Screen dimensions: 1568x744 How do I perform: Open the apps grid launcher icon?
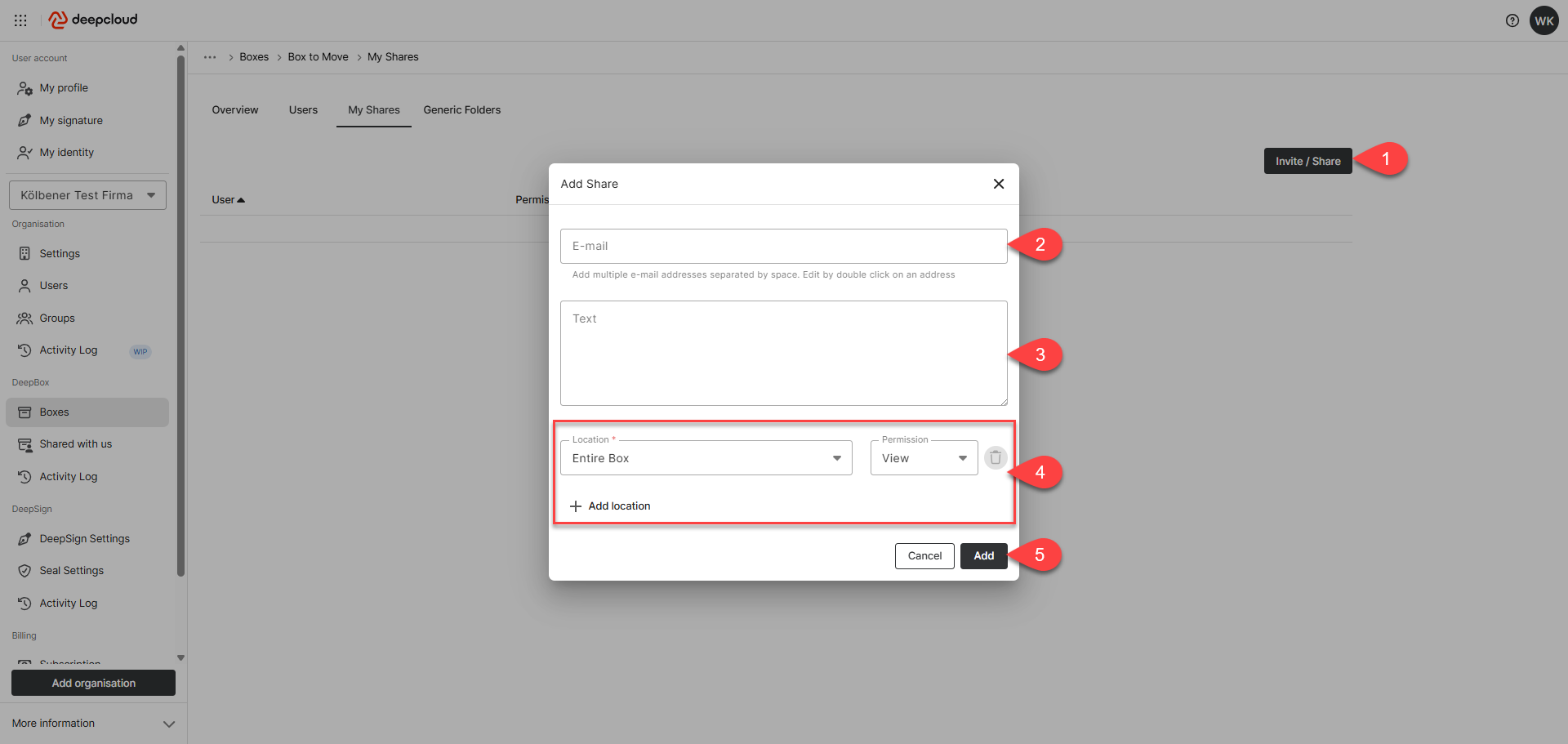pos(20,20)
